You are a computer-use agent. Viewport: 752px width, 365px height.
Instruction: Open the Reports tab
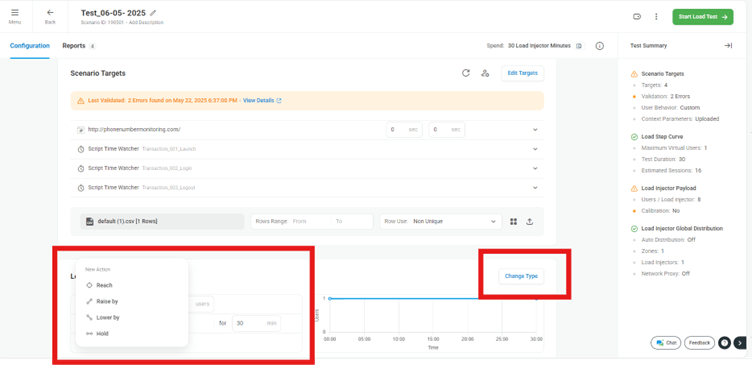(74, 46)
